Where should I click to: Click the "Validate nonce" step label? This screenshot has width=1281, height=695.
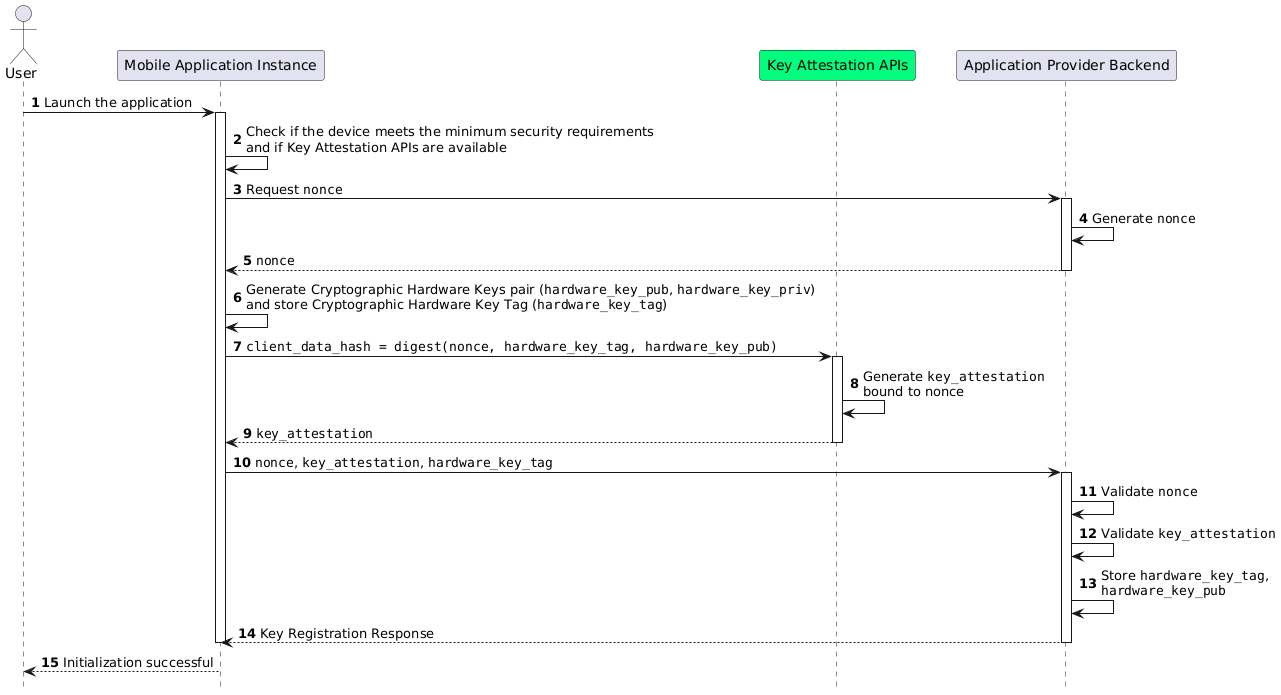tap(1148, 492)
